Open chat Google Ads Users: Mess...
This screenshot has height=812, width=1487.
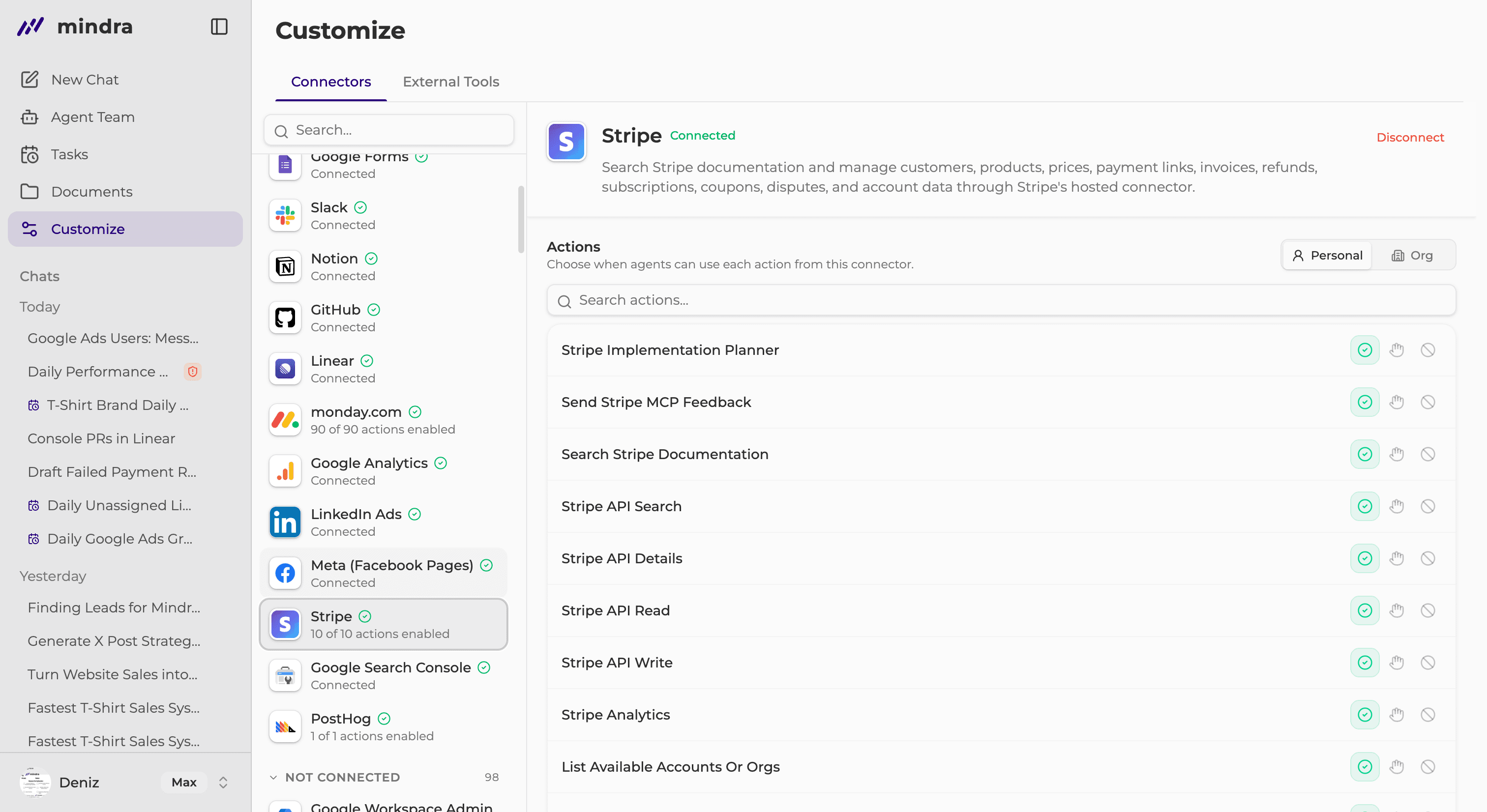pos(113,339)
